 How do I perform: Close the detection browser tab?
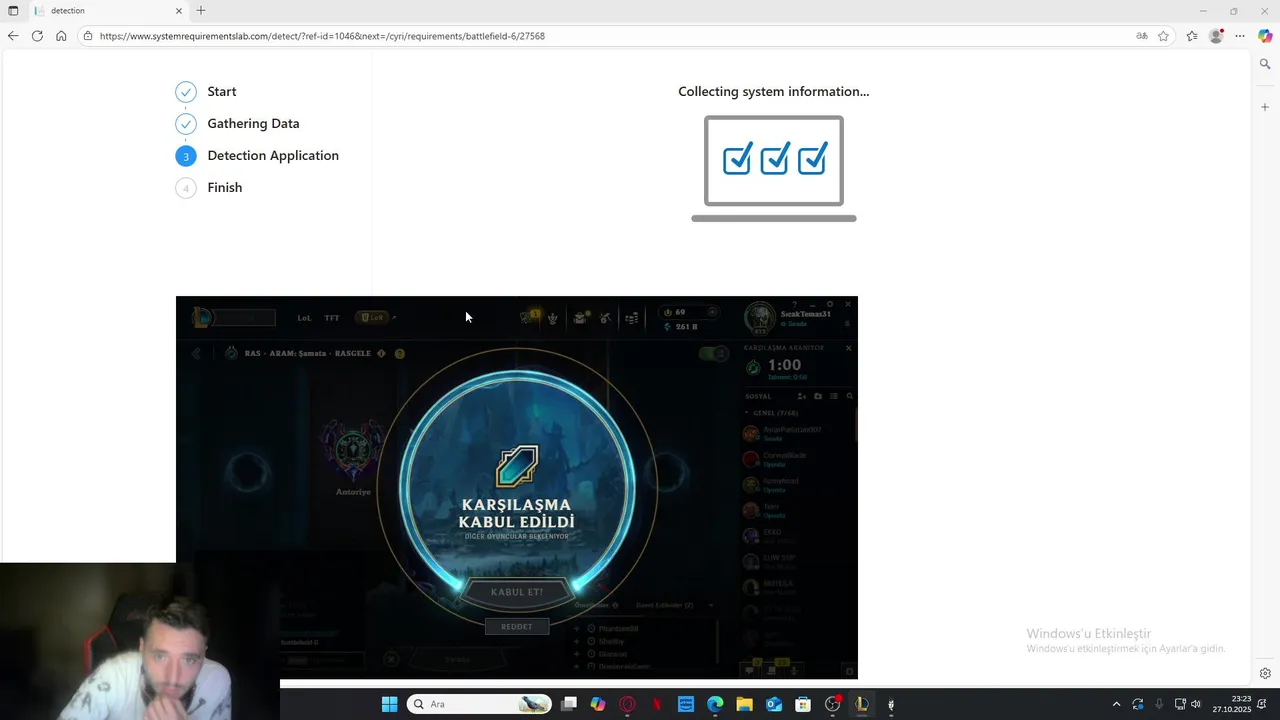179,11
